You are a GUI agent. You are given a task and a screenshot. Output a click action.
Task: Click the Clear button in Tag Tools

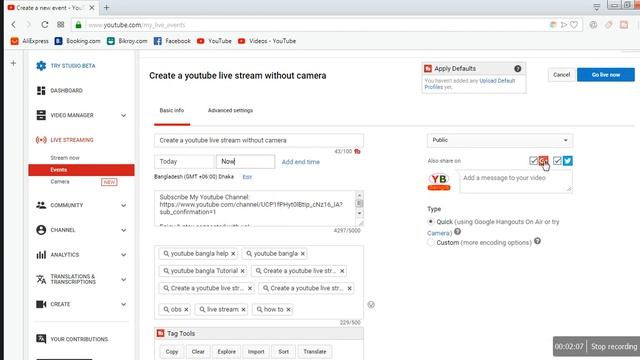(x=198, y=351)
